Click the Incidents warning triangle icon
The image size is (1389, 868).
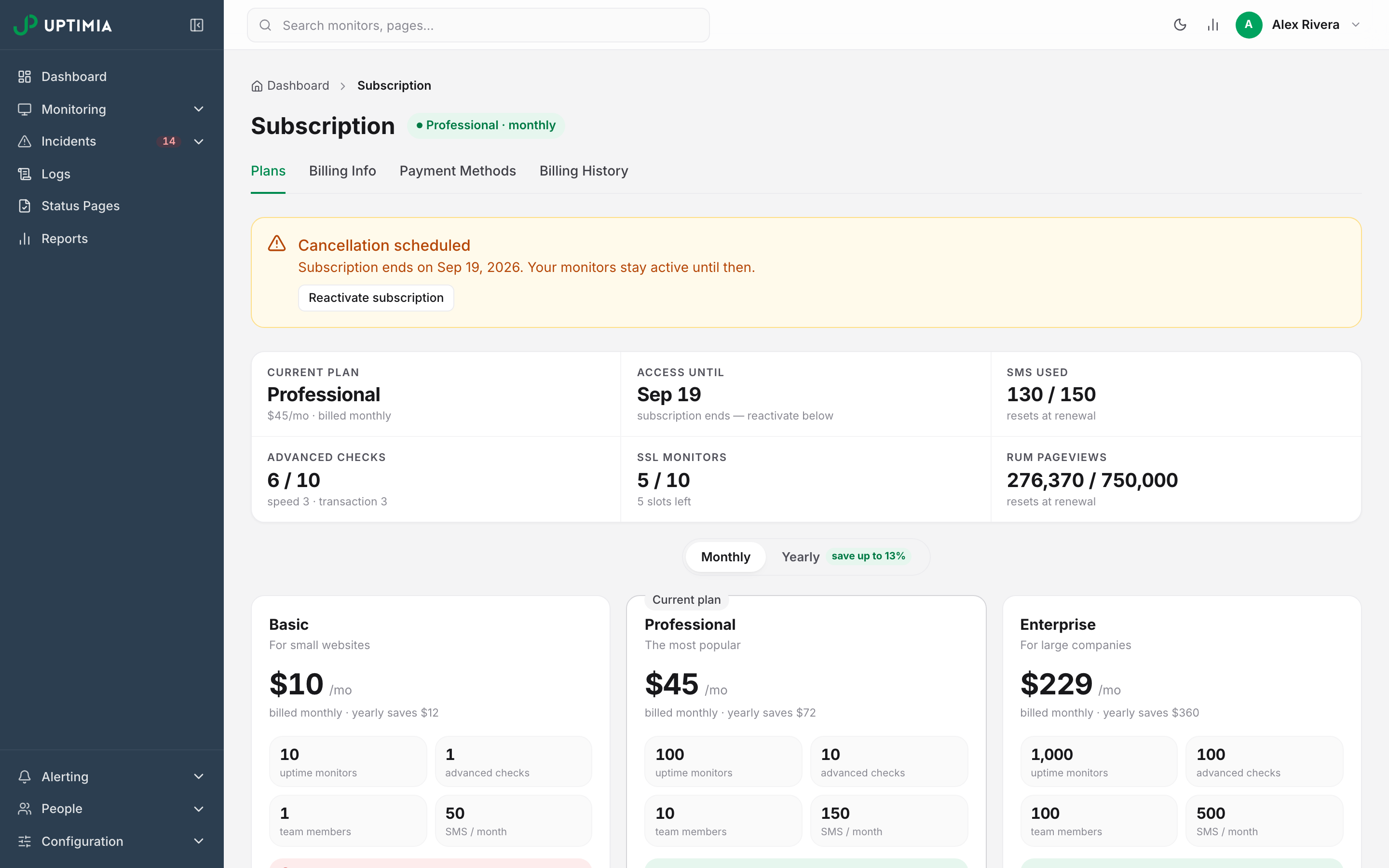pyautogui.click(x=24, y=141)
